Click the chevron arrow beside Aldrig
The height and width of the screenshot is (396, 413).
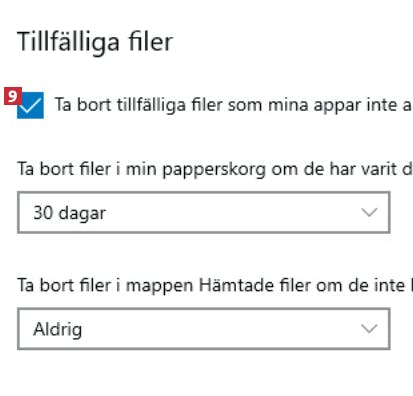point(369,329)
